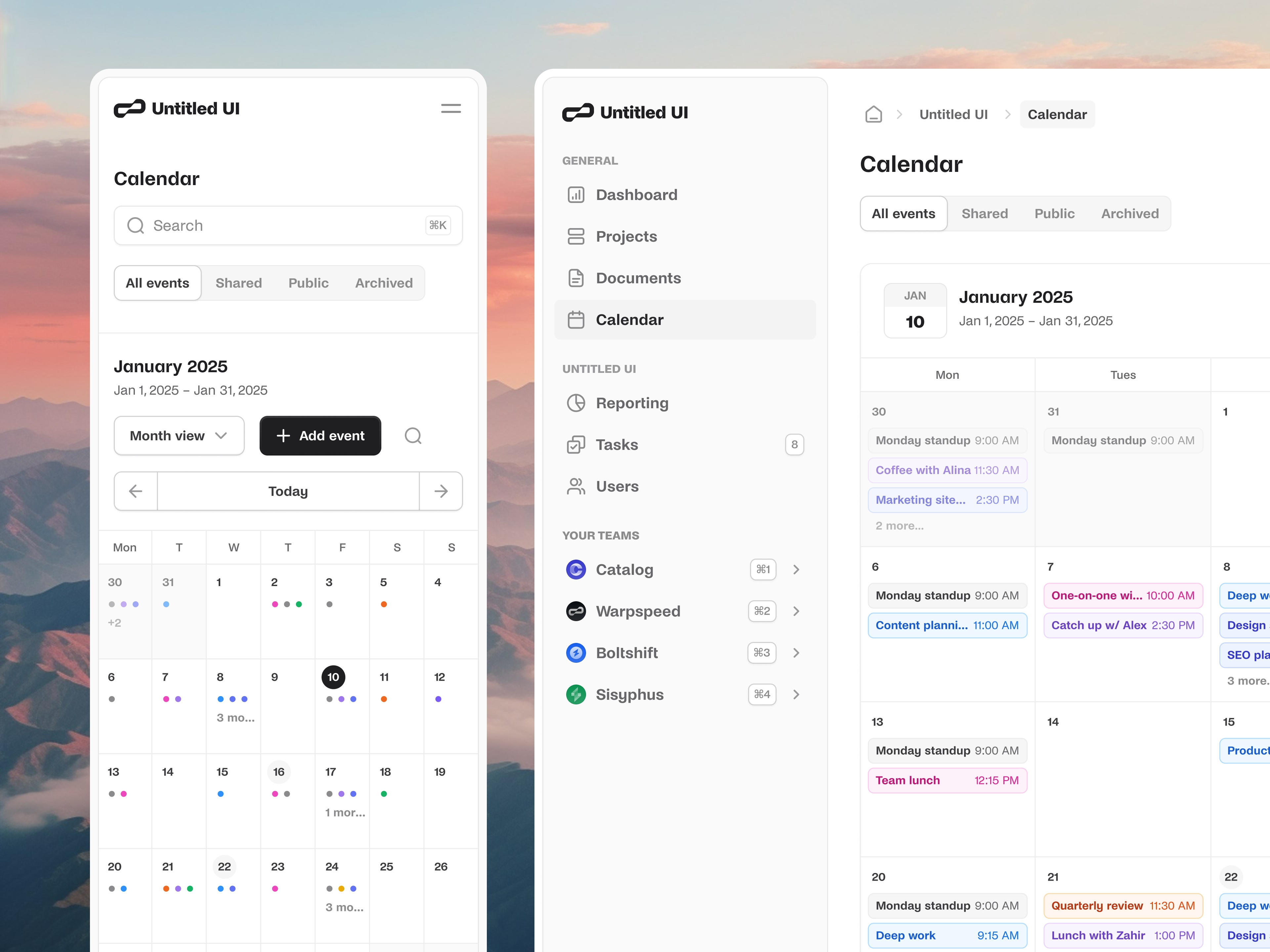Select the Dashboard icon in the sidebar

point(576,194)
